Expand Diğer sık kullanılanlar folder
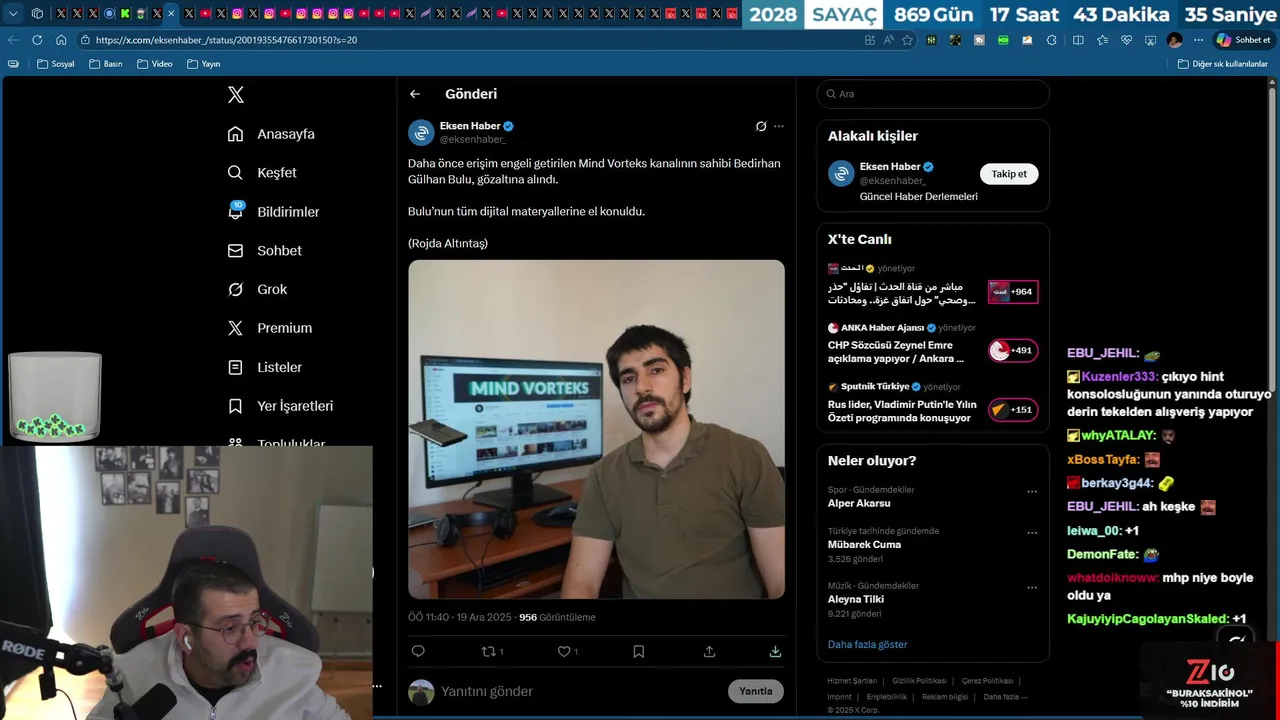The image size is (1280, 720). [1222, 64]
